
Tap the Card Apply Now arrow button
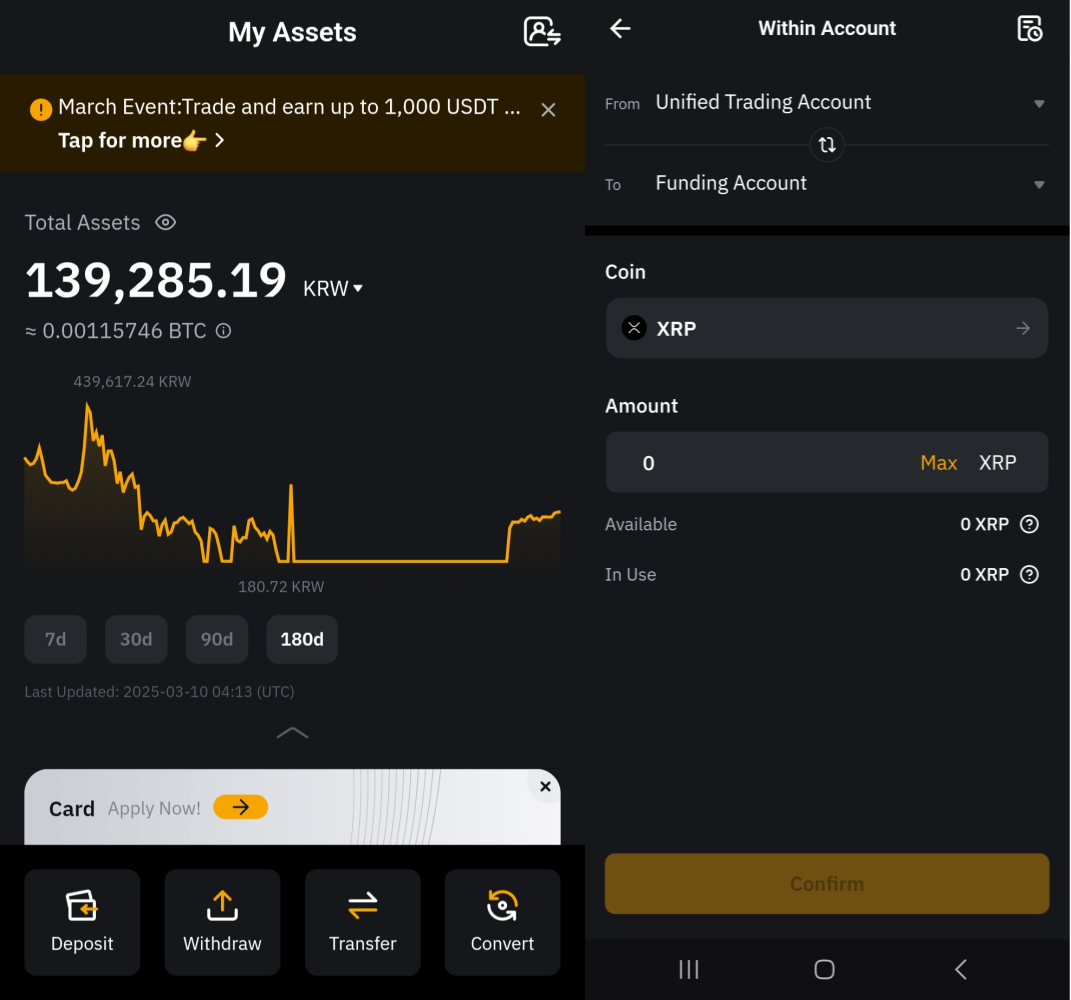point(240,807)
